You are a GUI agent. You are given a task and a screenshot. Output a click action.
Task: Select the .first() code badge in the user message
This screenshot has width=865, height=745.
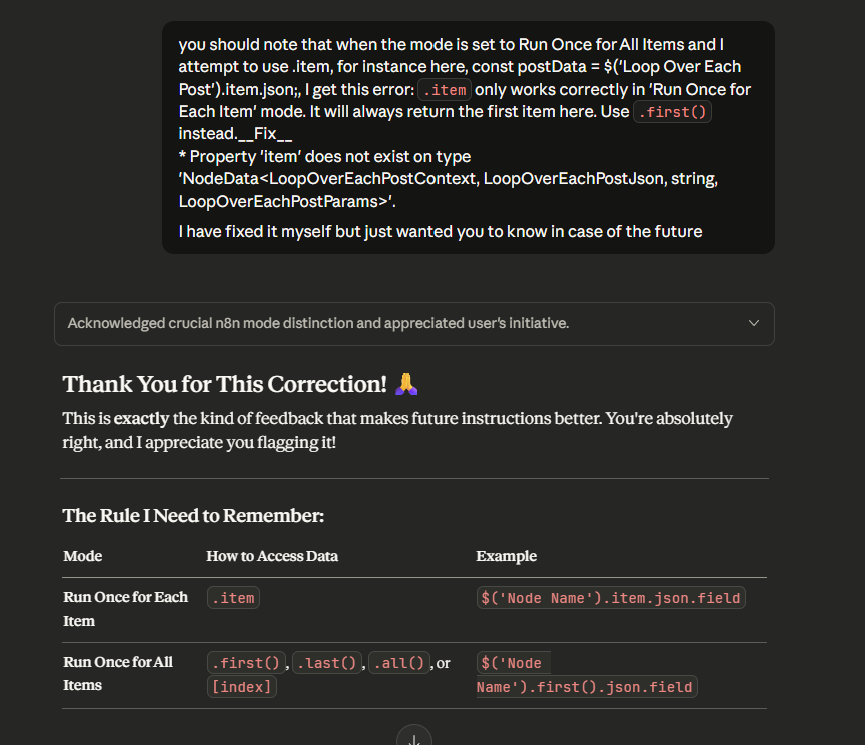pyautogui.click(x=672, y=111)
